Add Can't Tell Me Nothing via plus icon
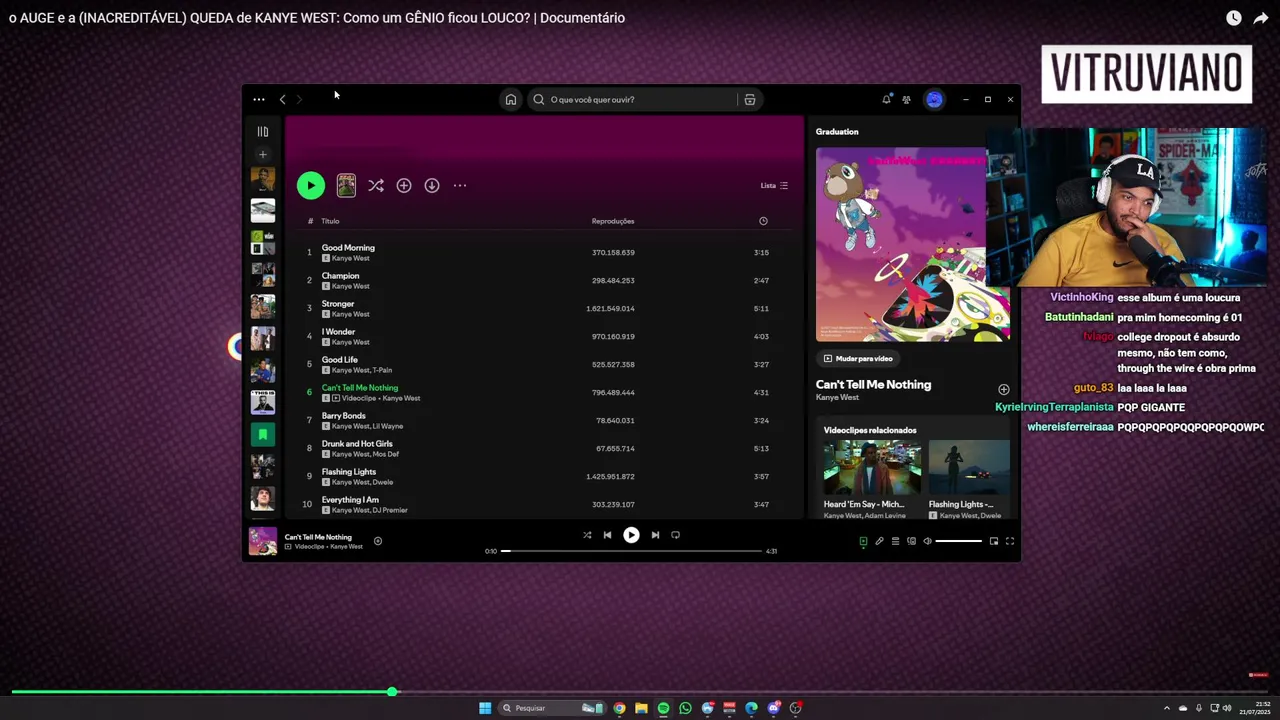This screenshot has width=1280, height=720. (1003, 389)
